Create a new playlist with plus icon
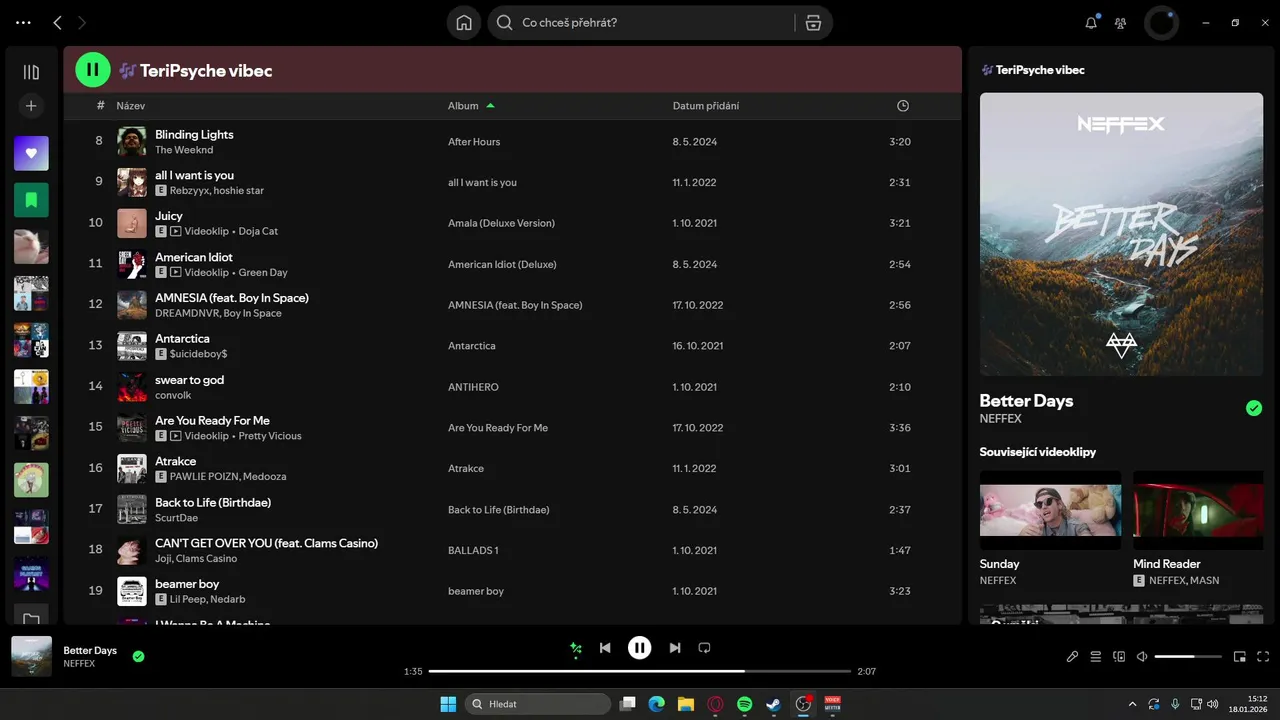The image size is (1280, 720). 31,105
